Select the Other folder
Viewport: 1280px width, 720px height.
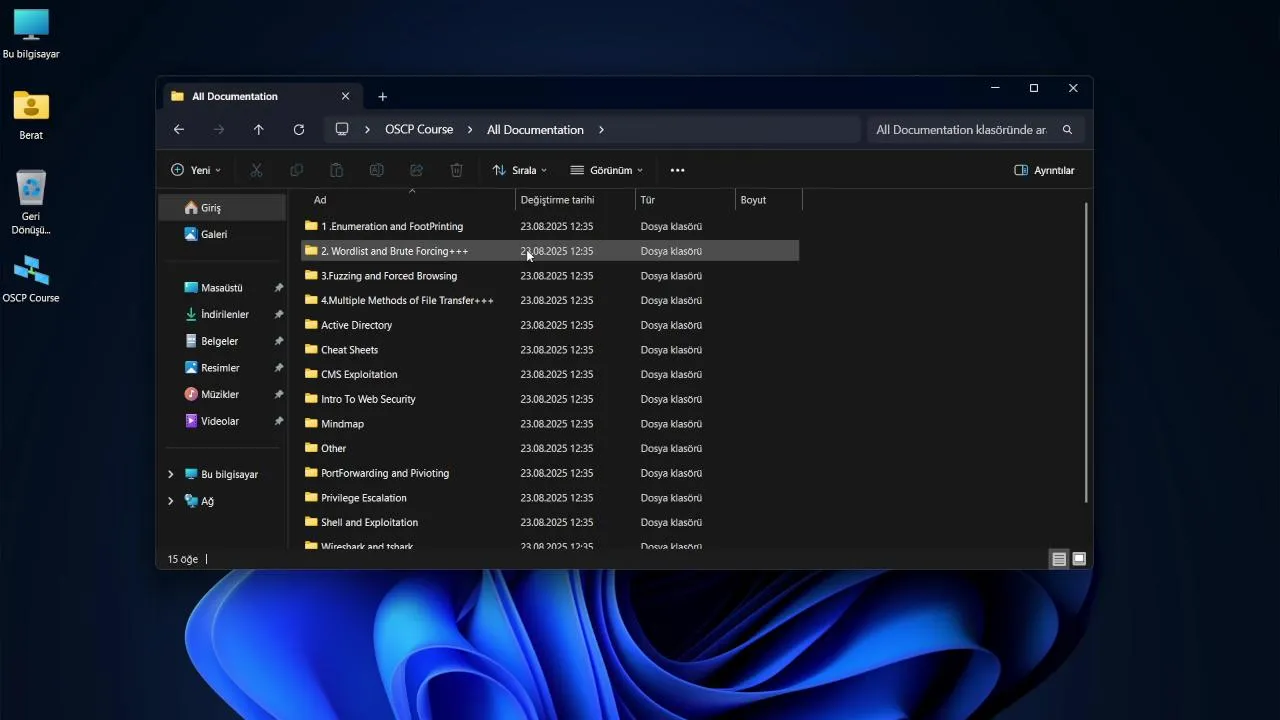[x=550, y=448]
